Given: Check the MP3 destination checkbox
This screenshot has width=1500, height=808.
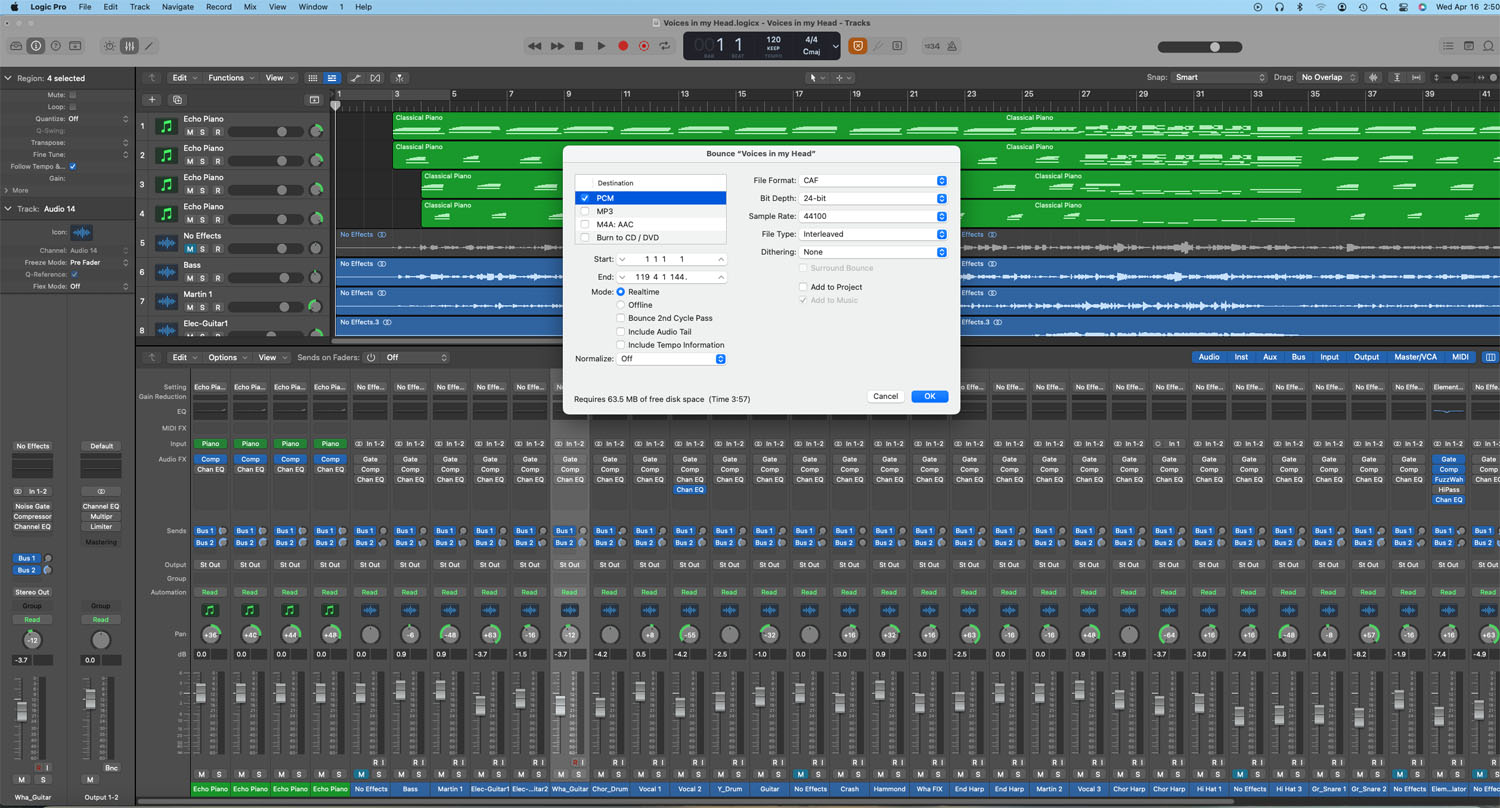Looking at the screenshot, I should tap(585, 211).
